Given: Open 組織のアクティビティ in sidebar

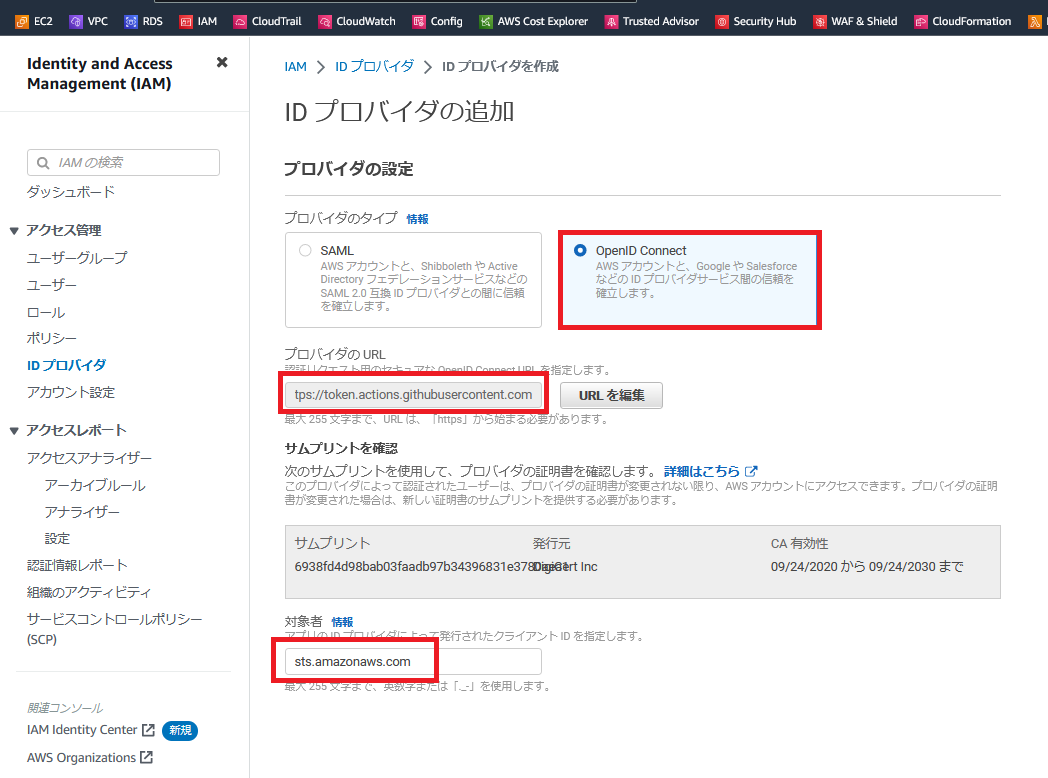Looking at the screenshot, I should pyautogui.click(x=89, y=592).
